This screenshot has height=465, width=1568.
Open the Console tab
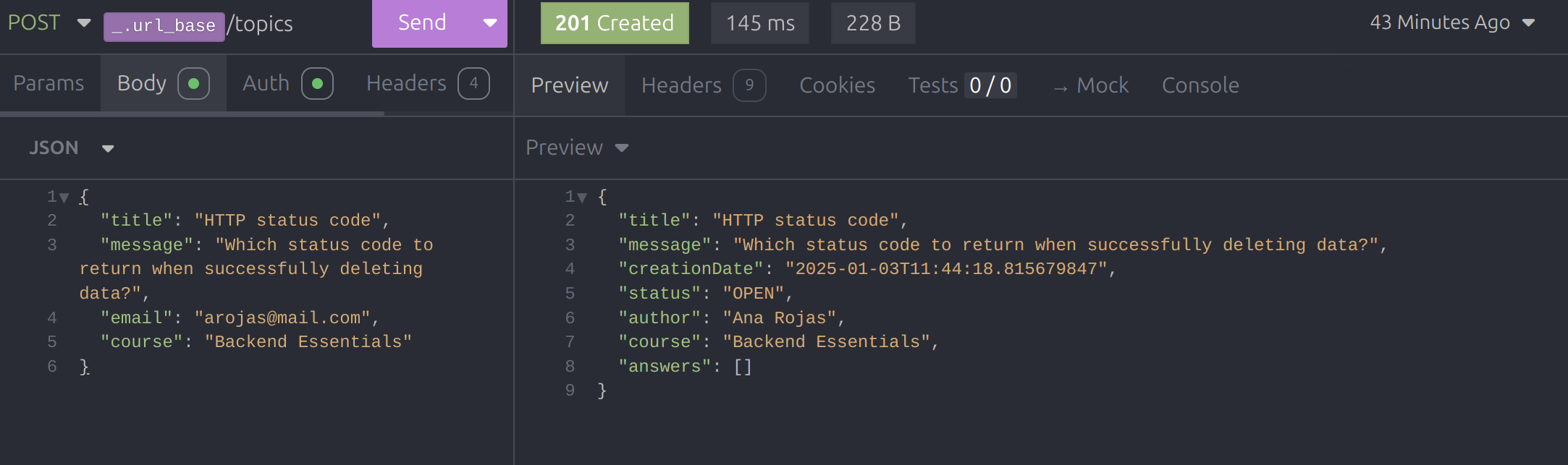click(1200, 85)
